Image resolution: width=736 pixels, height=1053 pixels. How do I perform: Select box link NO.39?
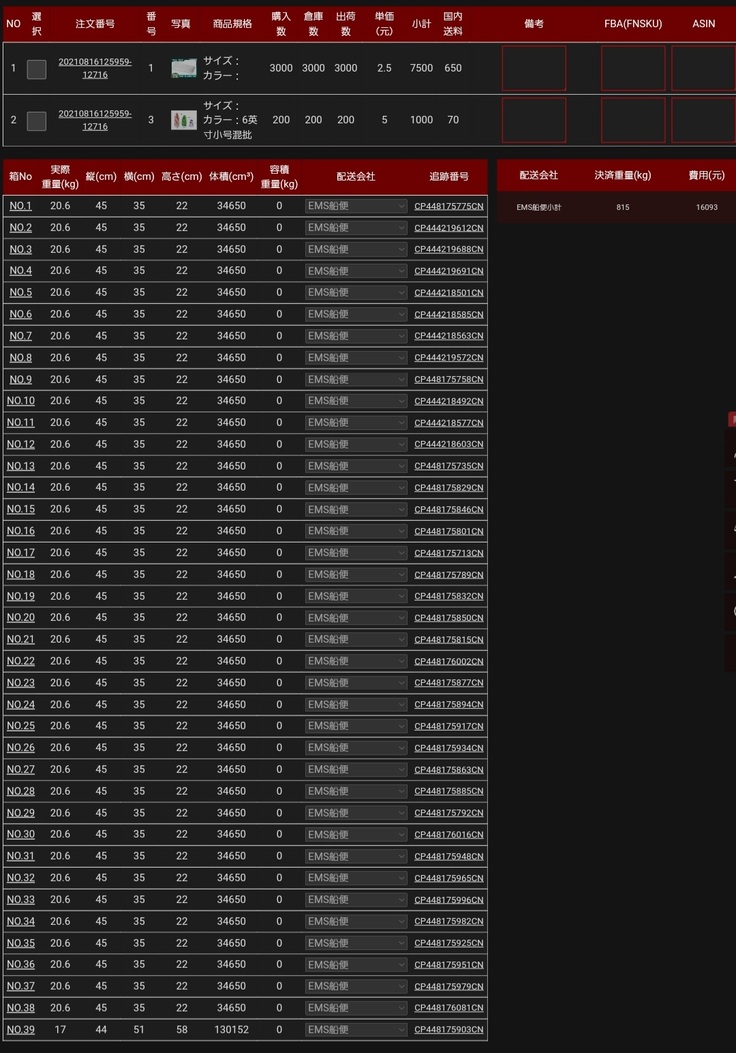pos(20,1030)
